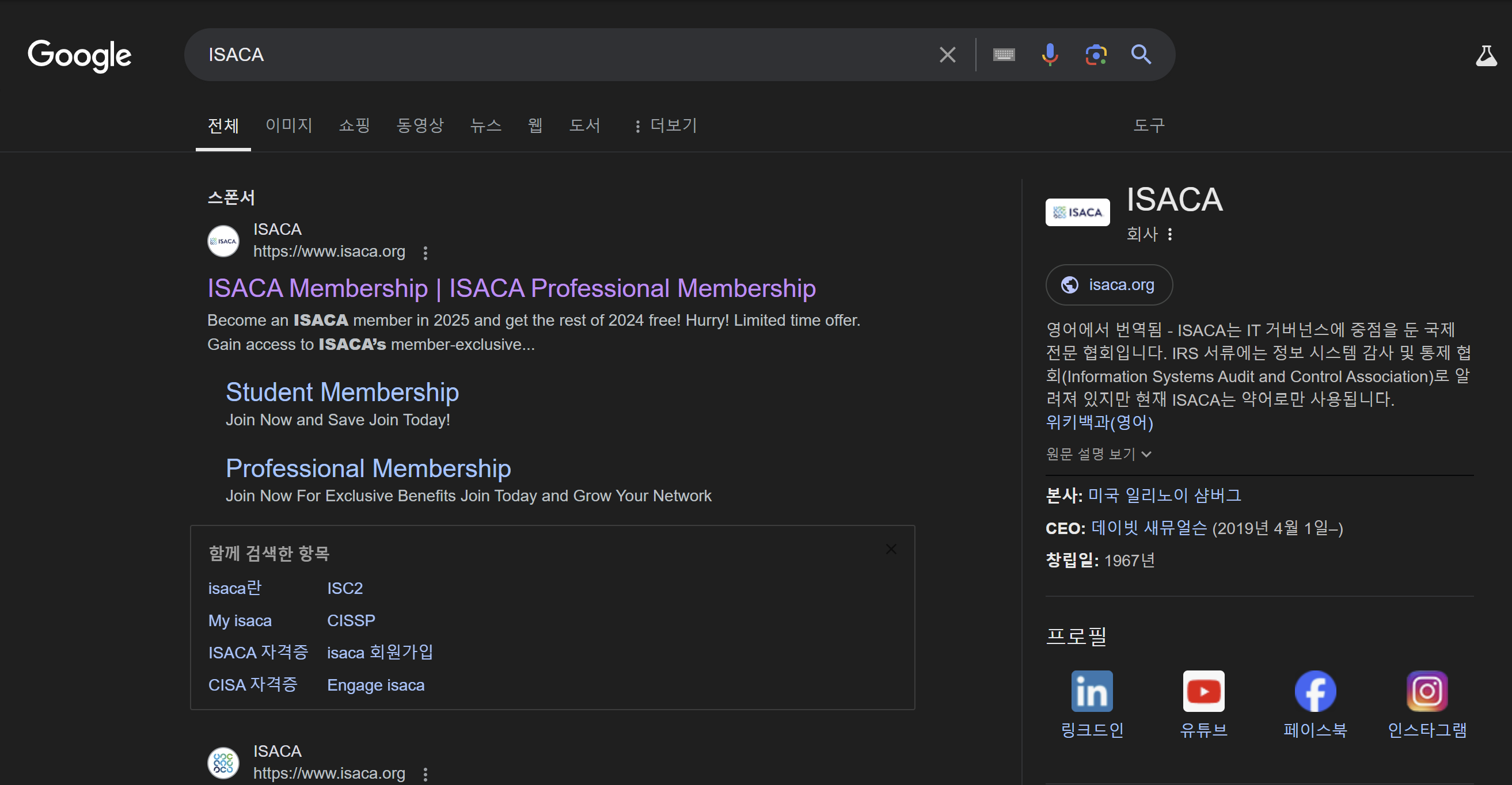Screen dimensions: 1512x785
Task: Click the sponsored https://www.isaca.org URL
Action: pos(329,251)
